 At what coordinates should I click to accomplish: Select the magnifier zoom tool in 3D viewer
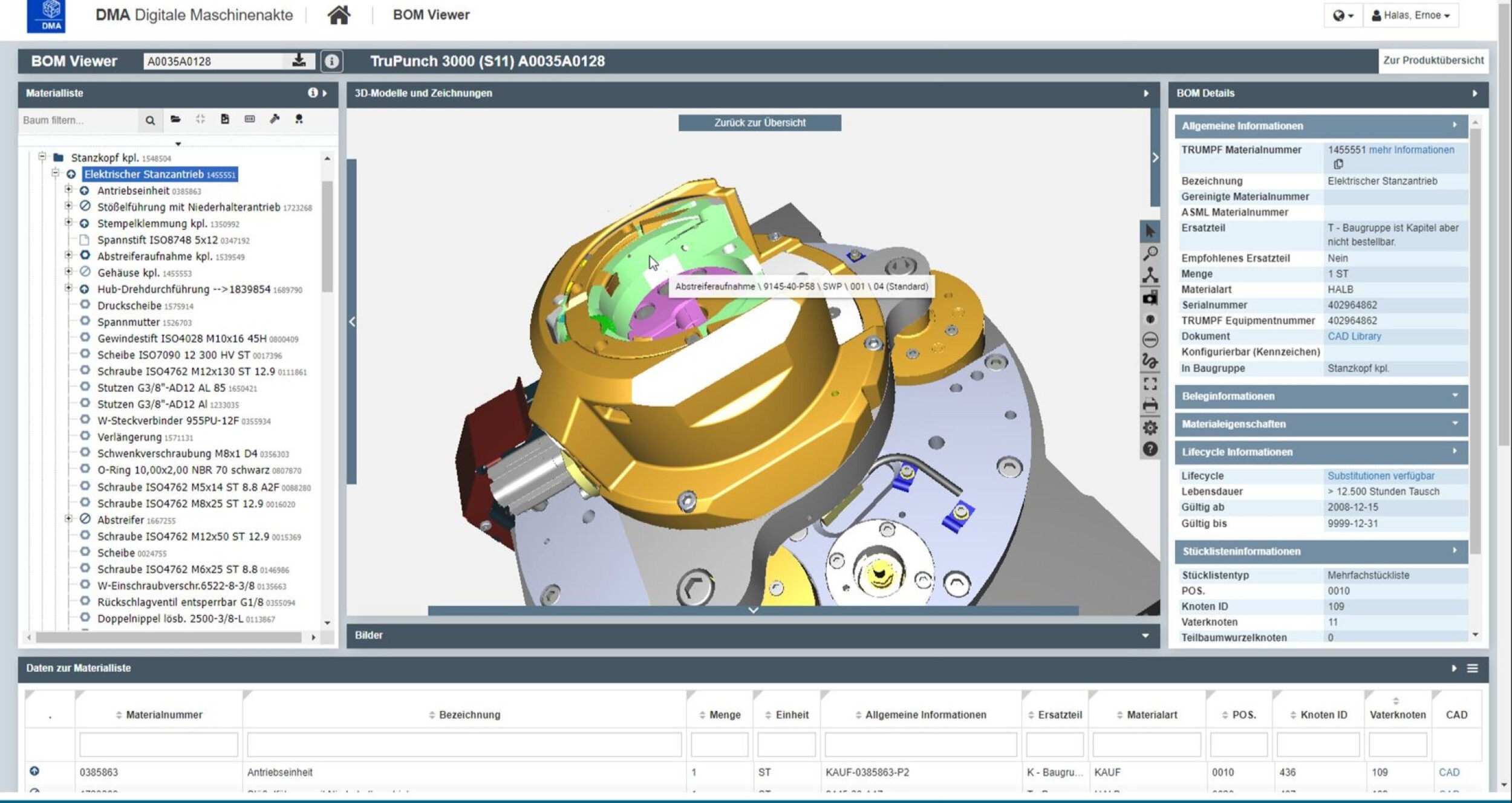(x=1150, y=253)
